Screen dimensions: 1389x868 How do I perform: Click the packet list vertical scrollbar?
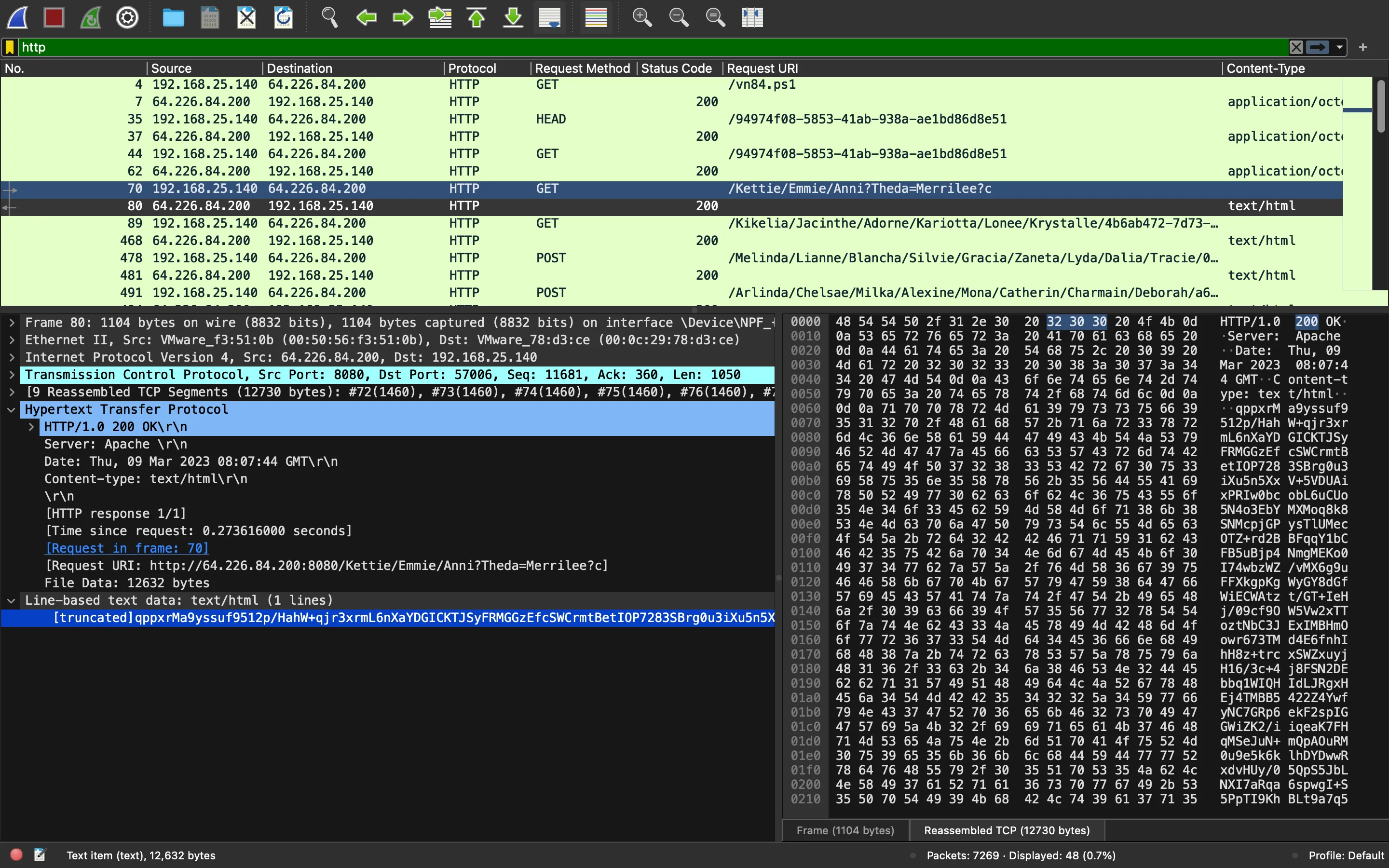point(1381,107)
